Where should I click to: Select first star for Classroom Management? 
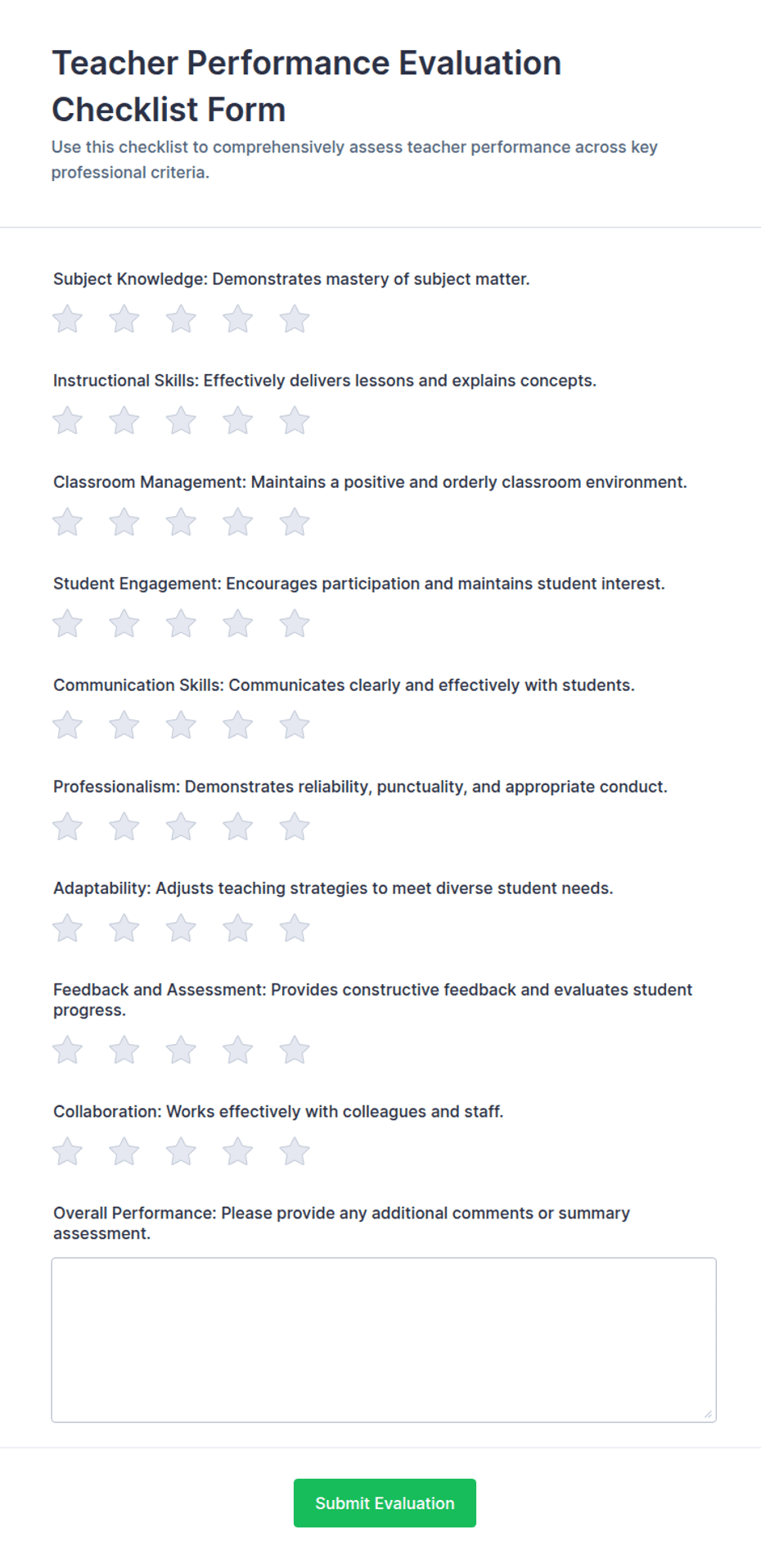(x=68, y=522)
